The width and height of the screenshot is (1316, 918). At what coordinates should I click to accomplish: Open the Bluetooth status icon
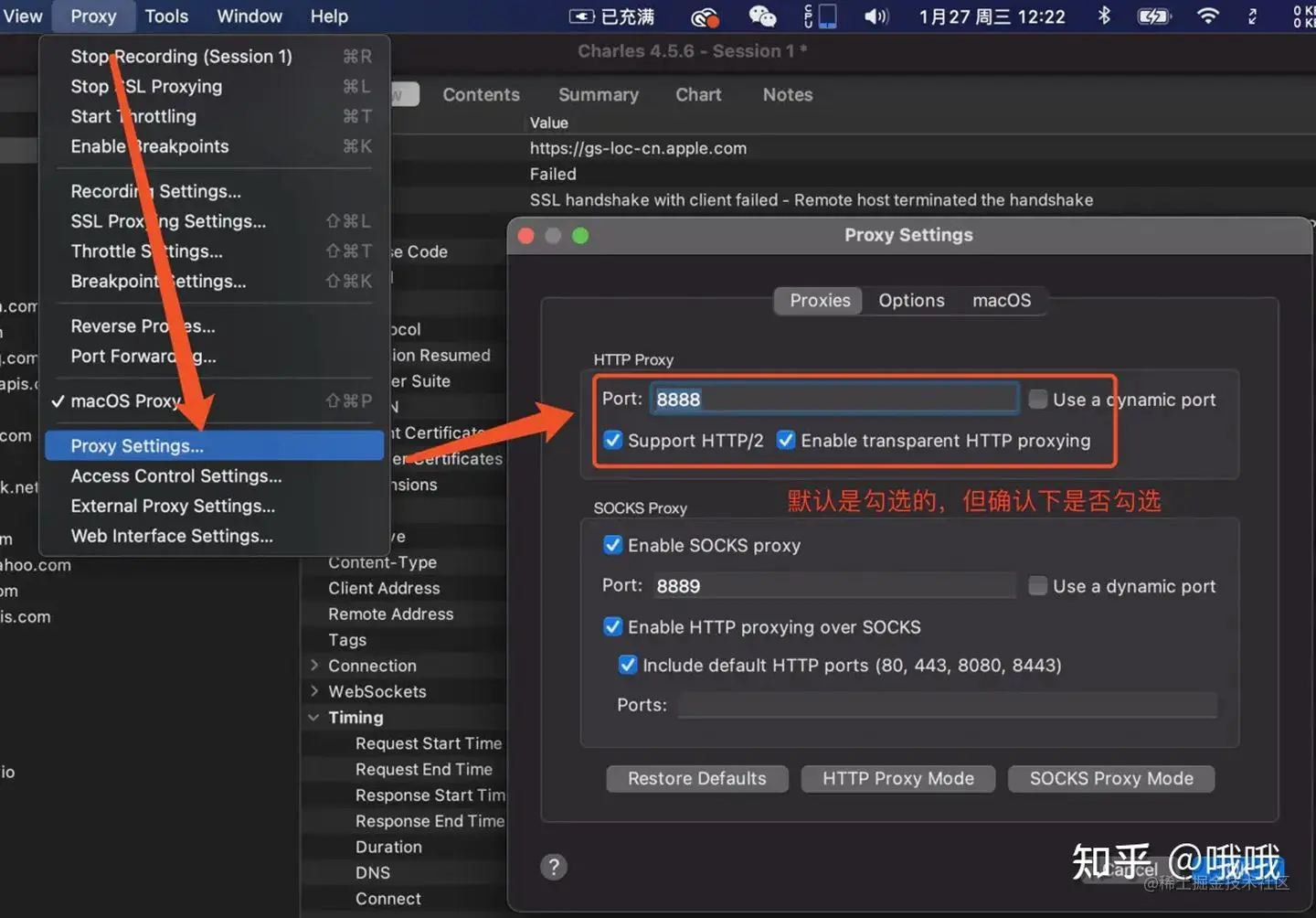pos(1104,16)
